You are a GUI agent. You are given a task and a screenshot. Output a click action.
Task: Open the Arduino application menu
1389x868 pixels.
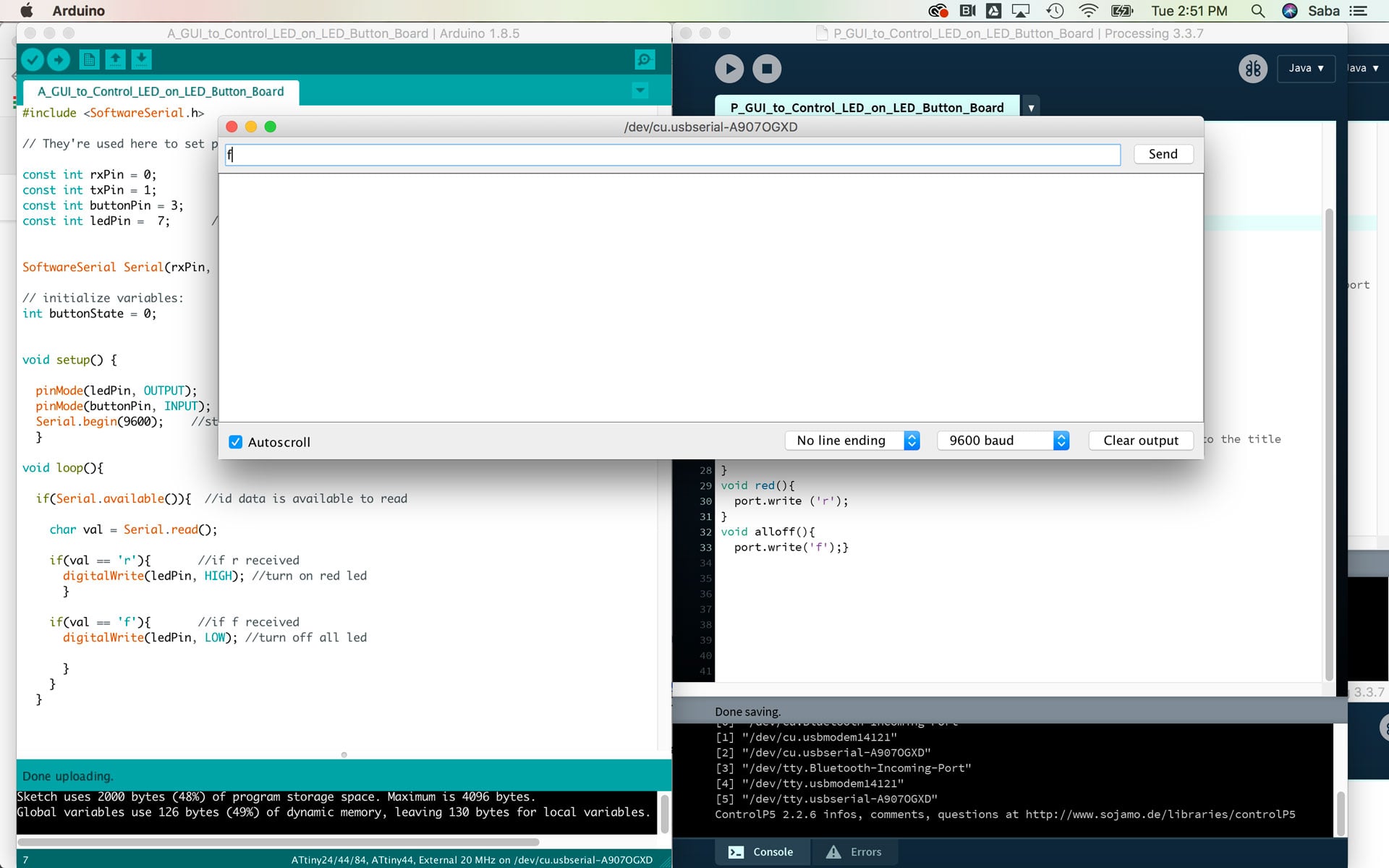click(78, 11)
